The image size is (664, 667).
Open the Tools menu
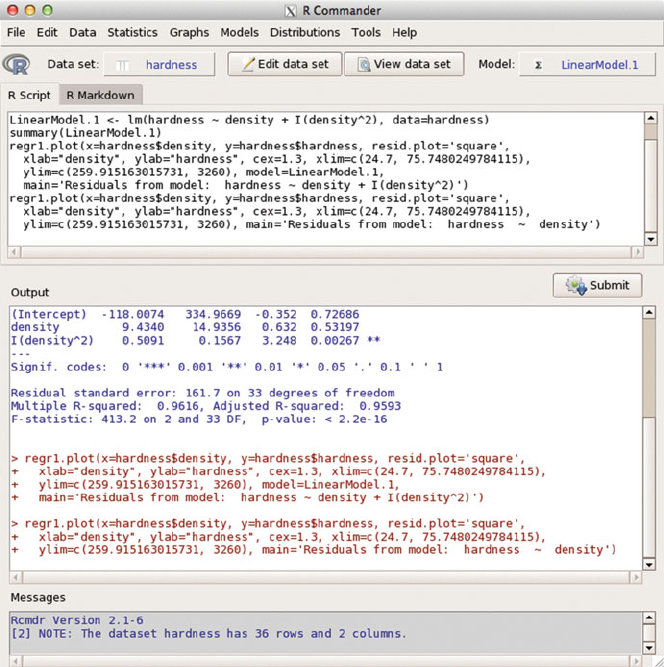(366, 32)
